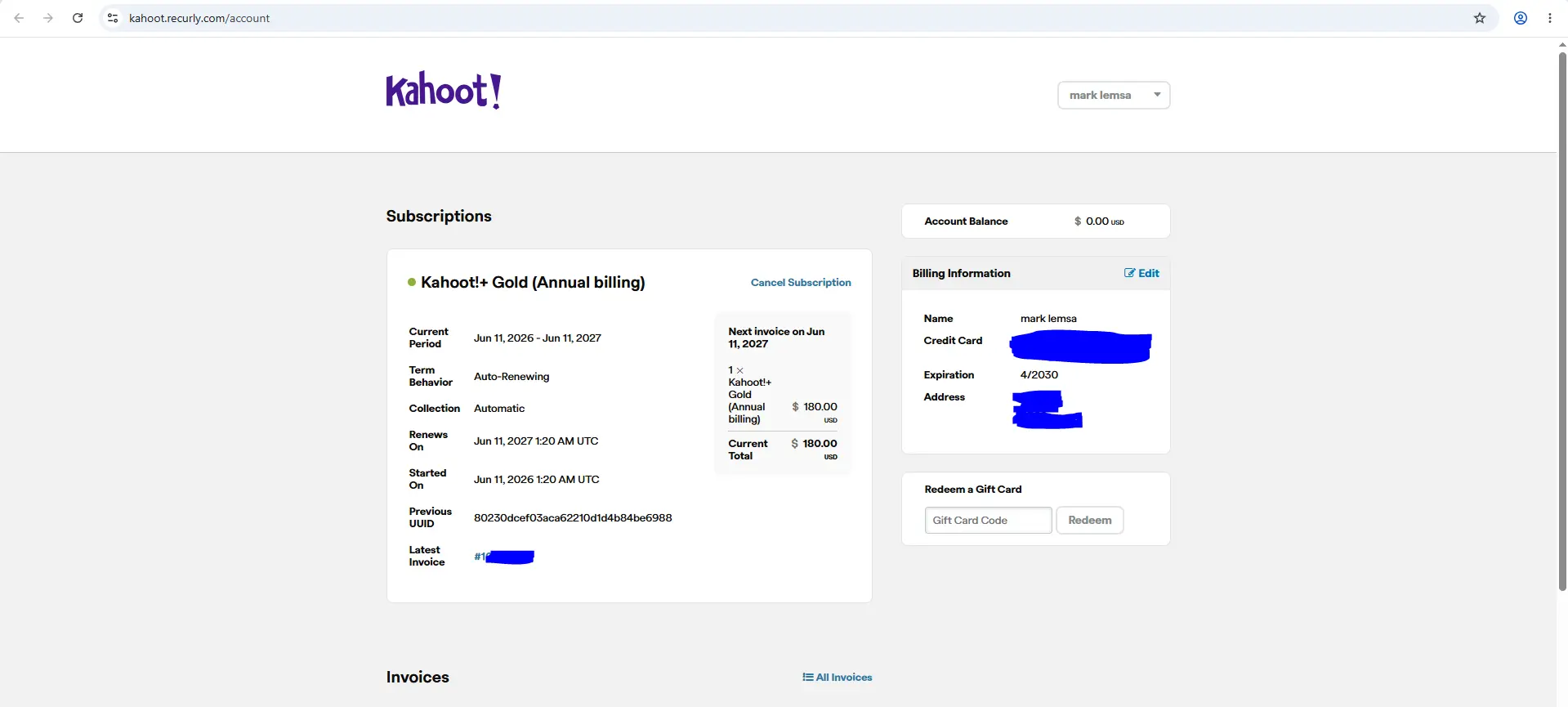
Task: Click the Subscriptions section heading
Action: (439, 216)
